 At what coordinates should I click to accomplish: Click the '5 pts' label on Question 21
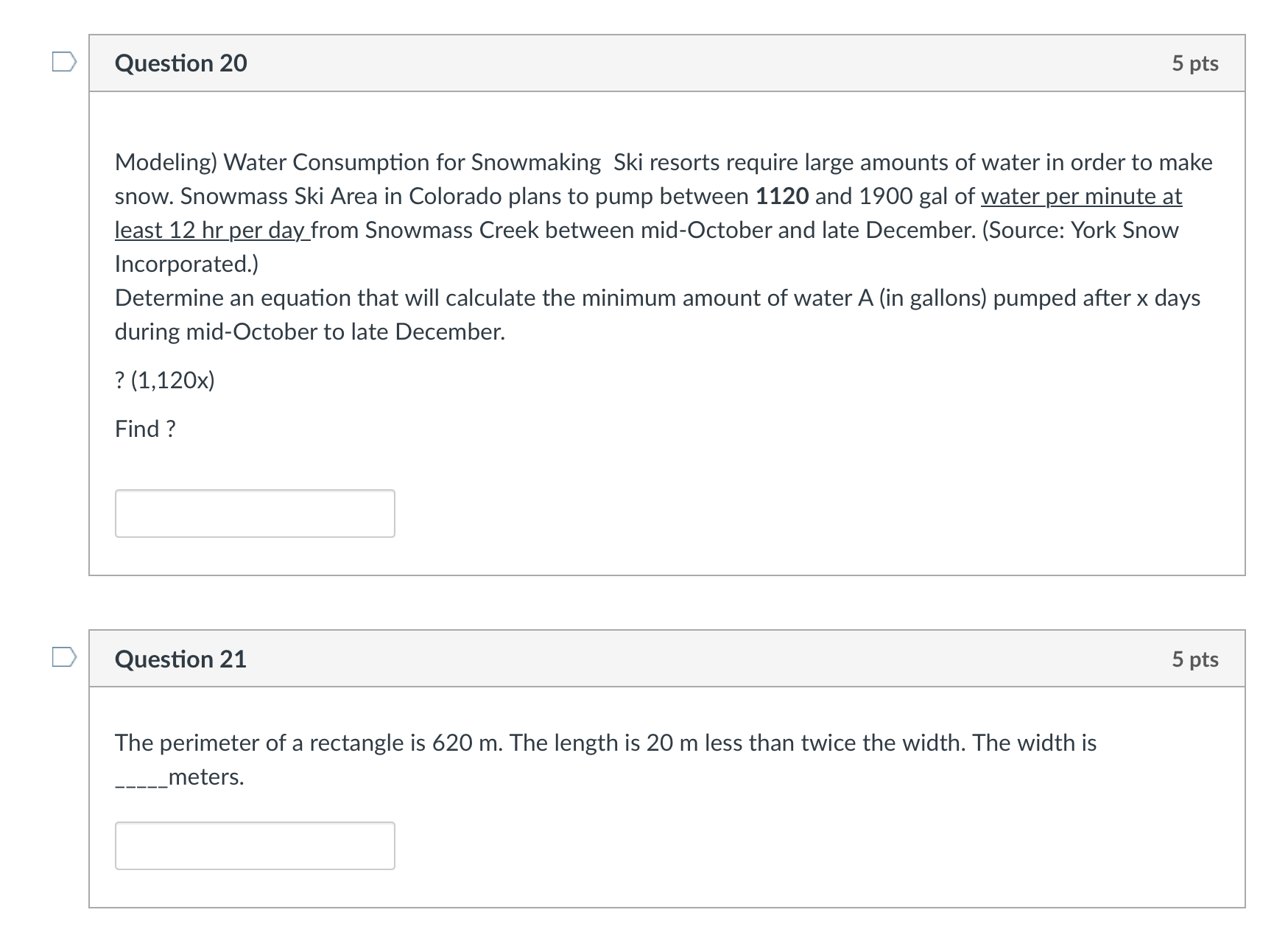pos(1197,659)
